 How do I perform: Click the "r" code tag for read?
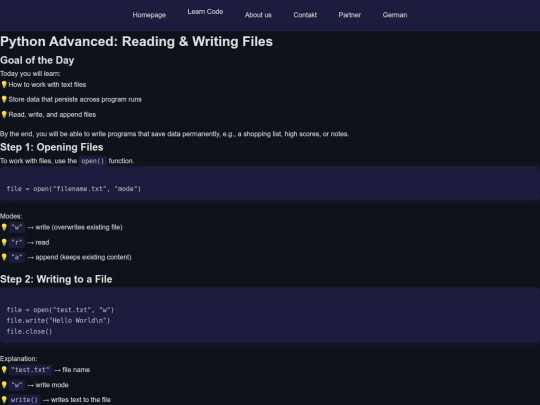click(17, 242)
